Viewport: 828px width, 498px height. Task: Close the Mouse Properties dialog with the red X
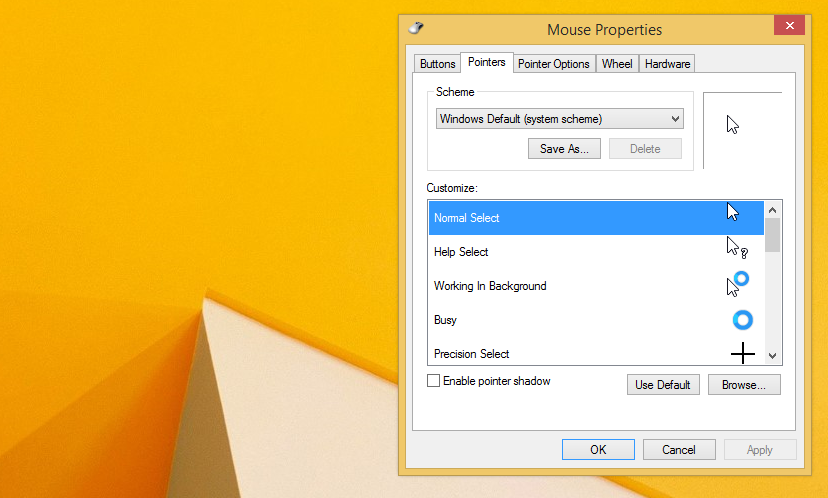click(x=789, y=25)
